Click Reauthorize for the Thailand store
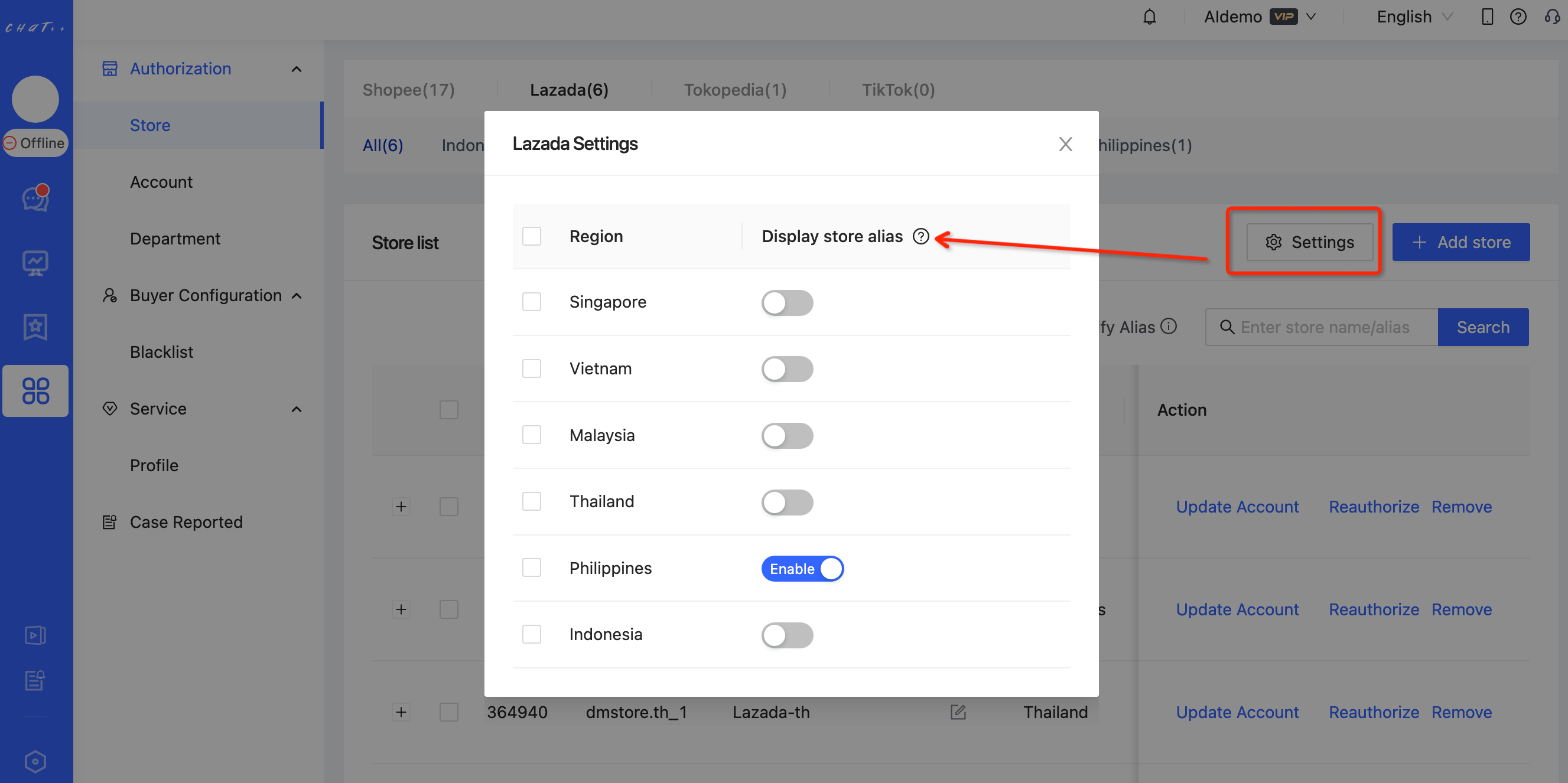Screen dimensions: 1568x783 pos(1373,712)
